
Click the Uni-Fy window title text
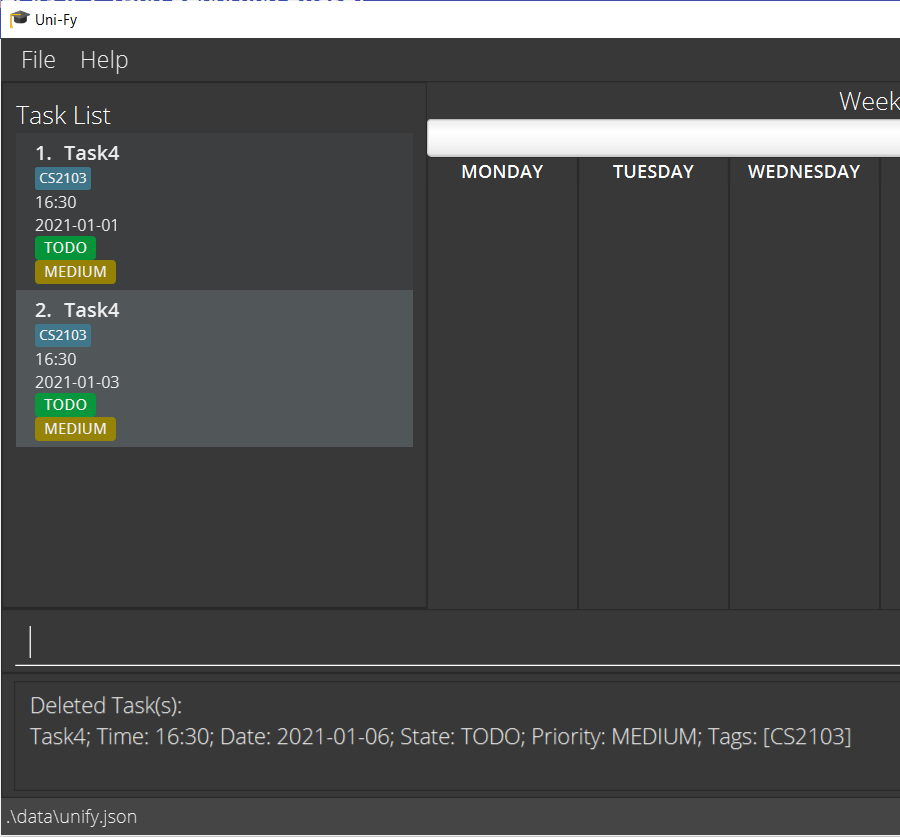[x=56, y=20]
